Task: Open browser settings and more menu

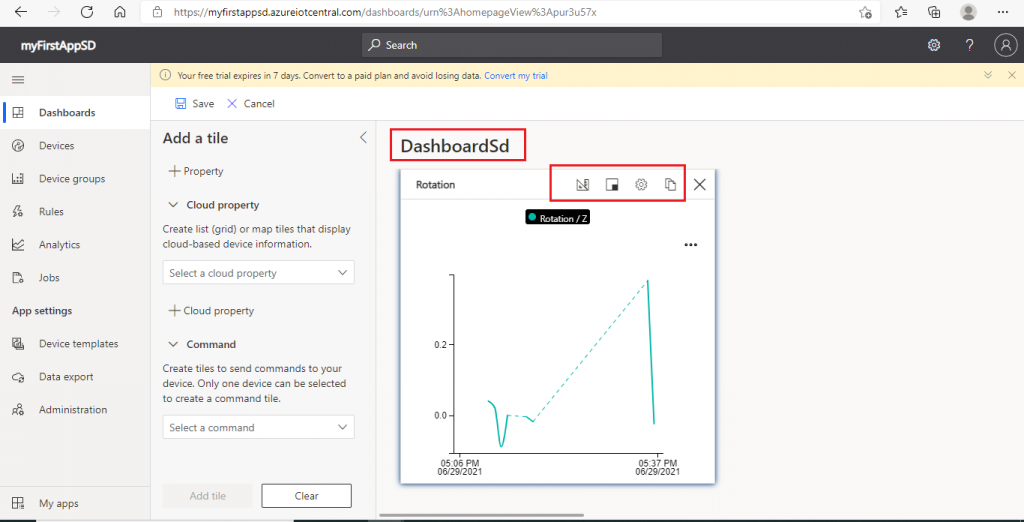Action: click(x=1003, y=12)
